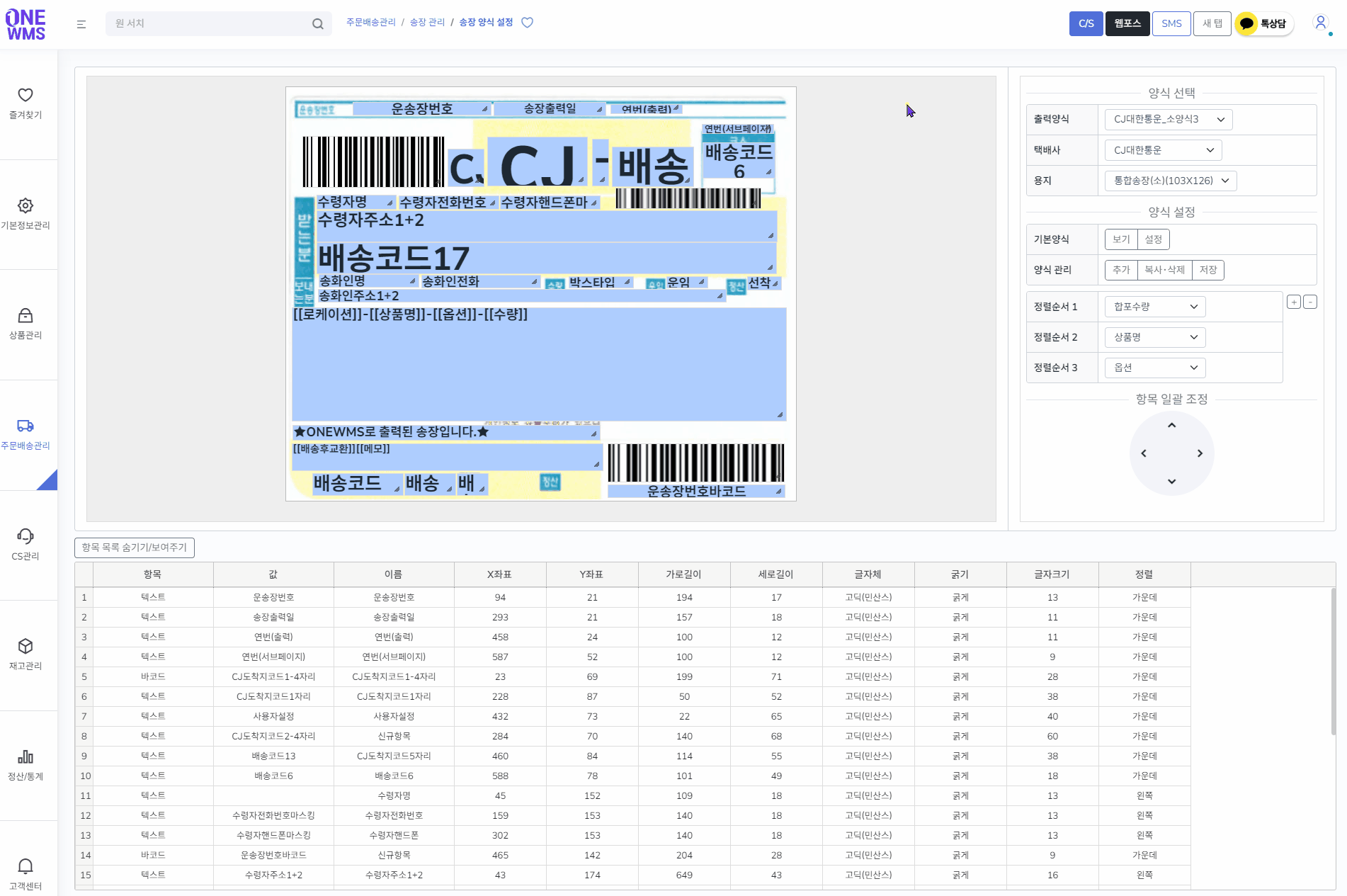Sort by 값 column header
Screen dimensions: 1347x896
pyautogui.click(x=273, y=574)
